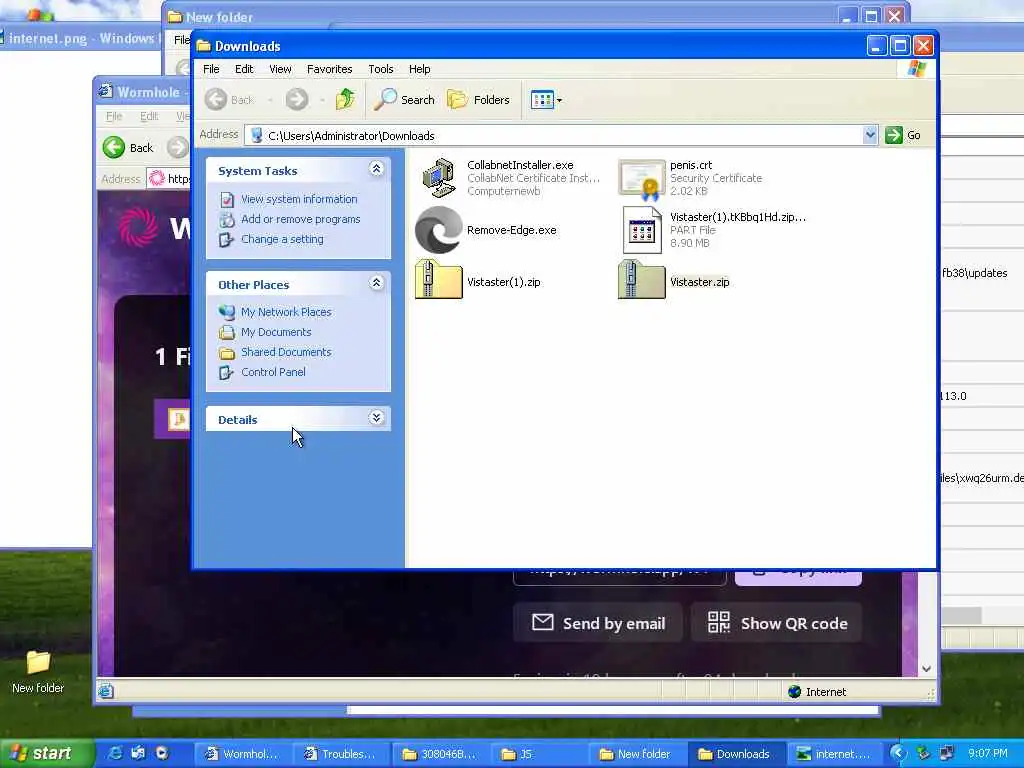Viewport: 1024px width, 768px height.
Task: Click the Windows flag logo in Downloads
Action: coord(916,69)
